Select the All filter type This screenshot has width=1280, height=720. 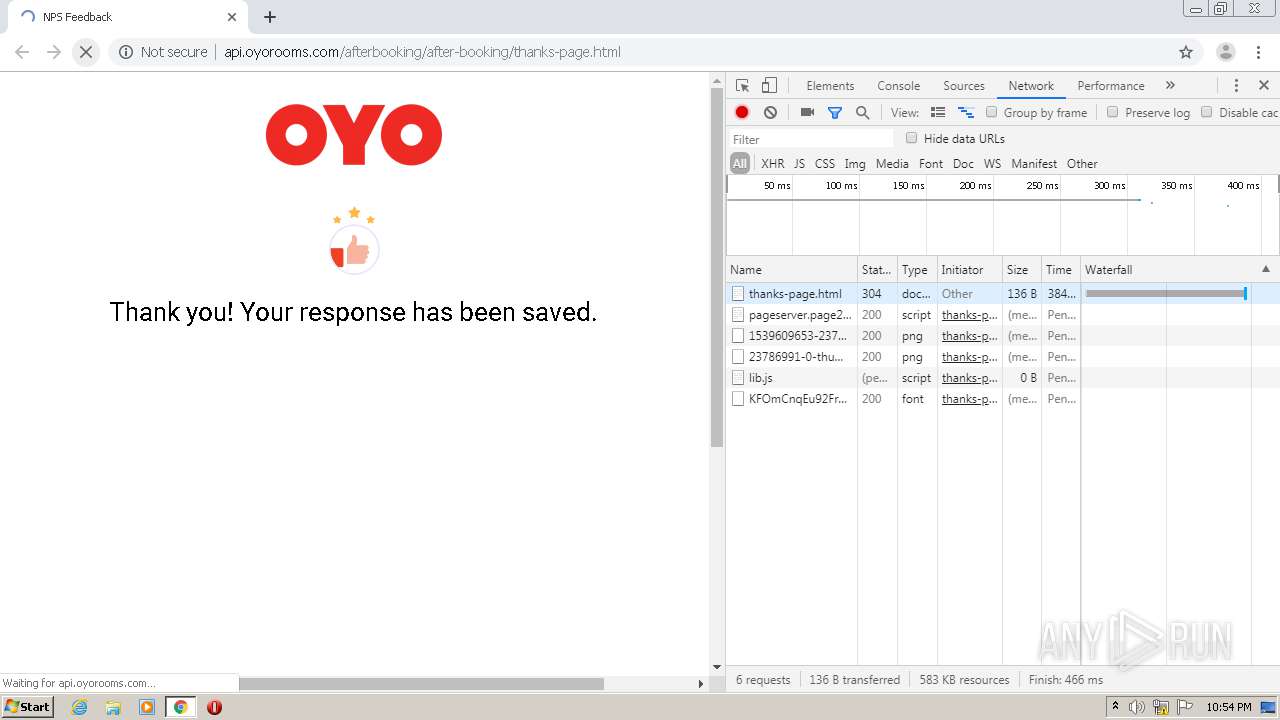coord(740,163)
